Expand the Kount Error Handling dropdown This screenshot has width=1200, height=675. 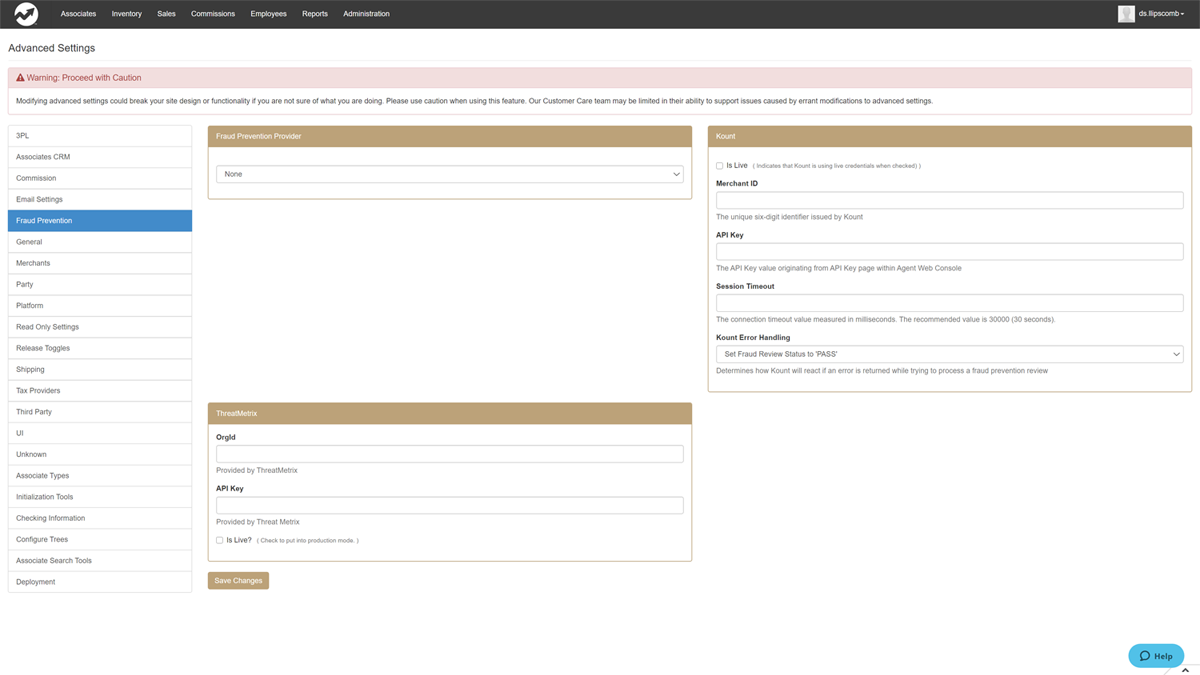click(x=949, y=354)
